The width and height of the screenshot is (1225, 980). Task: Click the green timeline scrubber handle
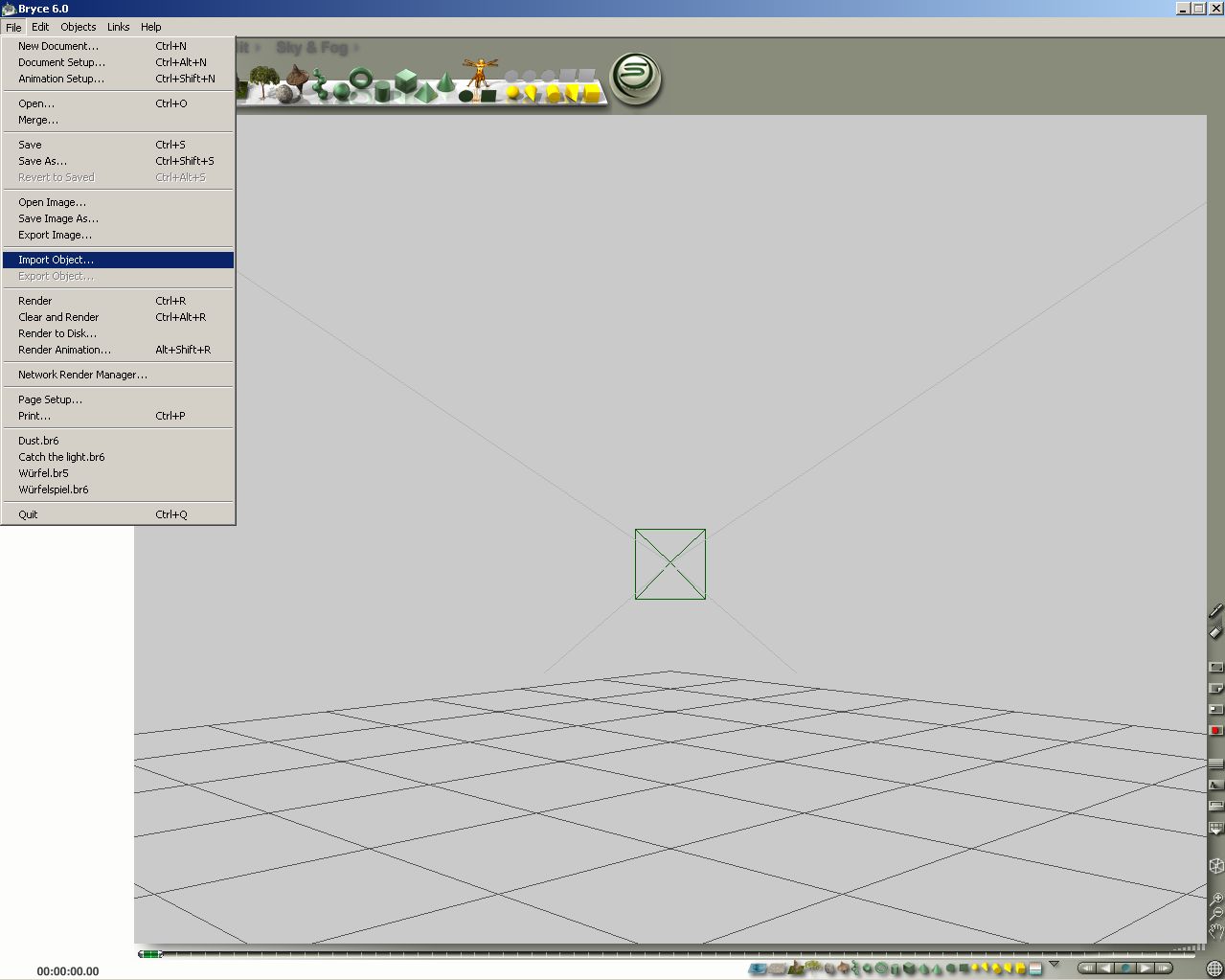[149, 954]
